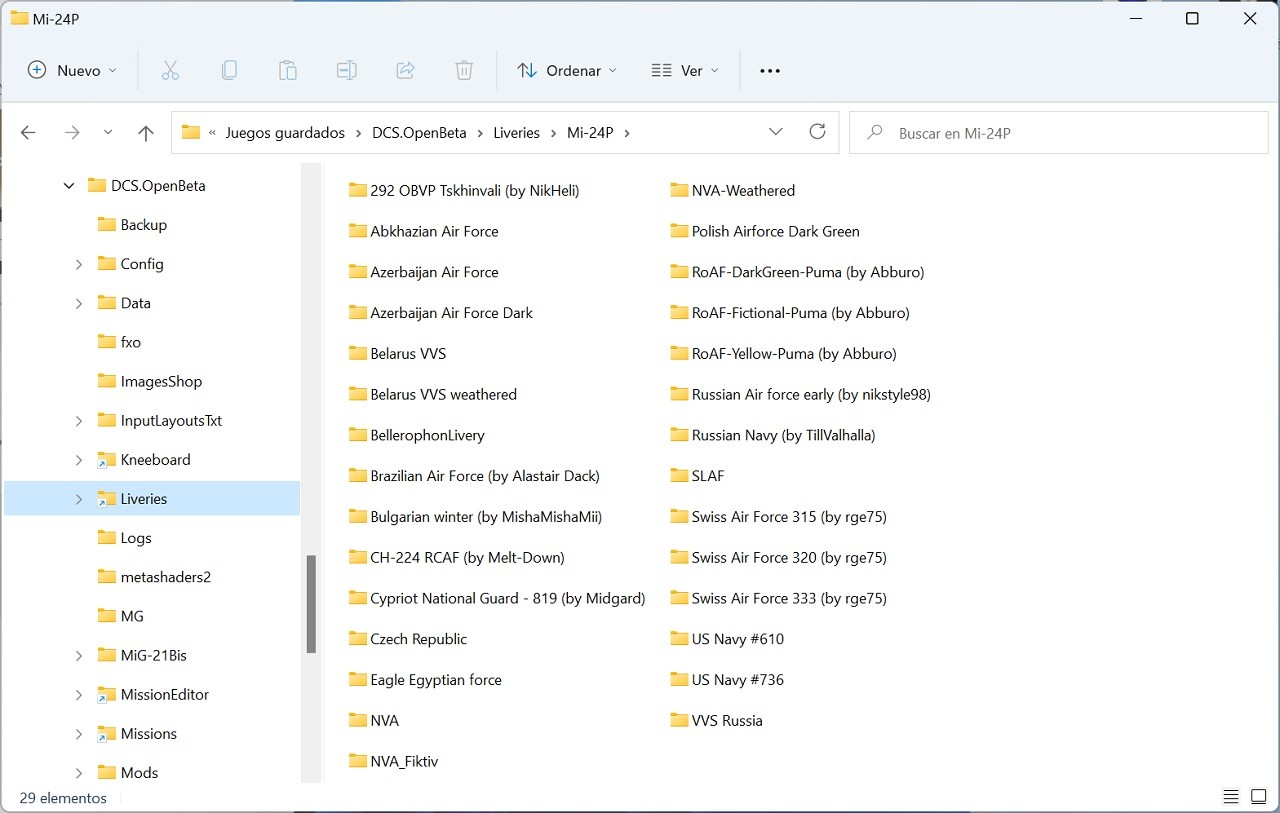Switch to details view icon in status bar
The height and width of the screenshot is (813, 1280).
click(x=1231, y=797)
